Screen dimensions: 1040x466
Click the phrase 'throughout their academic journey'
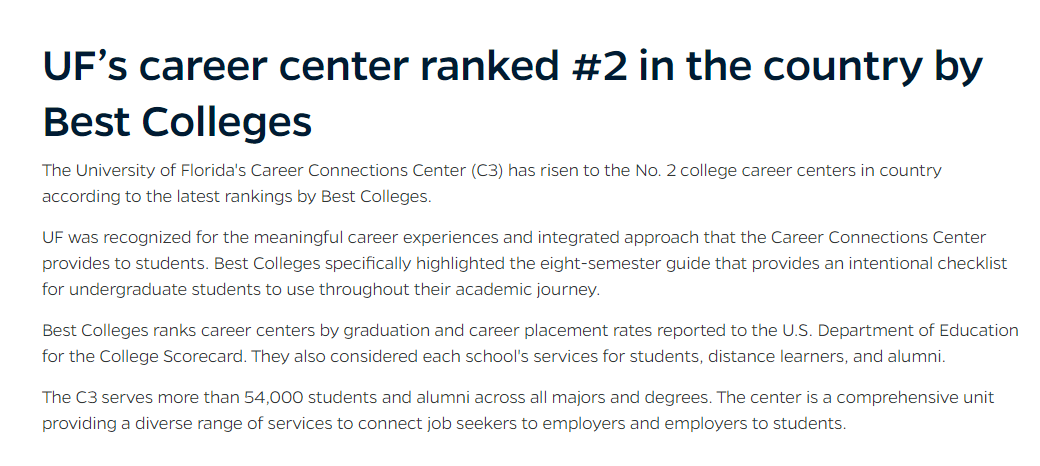click(459, 290)
